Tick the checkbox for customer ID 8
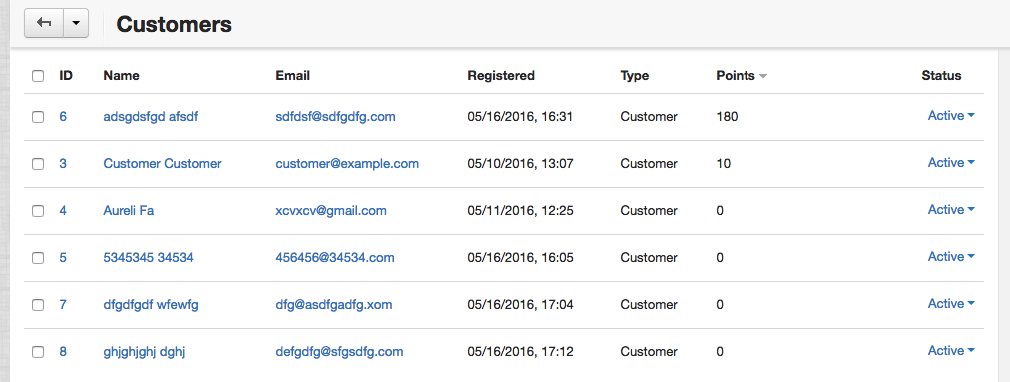 click(x=38, y=352)
